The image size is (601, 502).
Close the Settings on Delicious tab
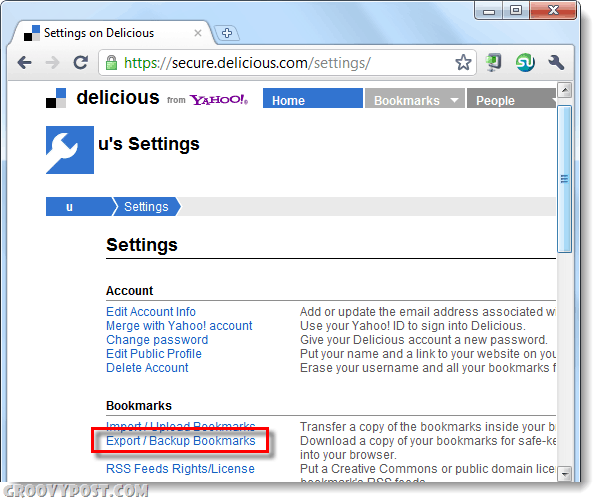tap(198, 33)
